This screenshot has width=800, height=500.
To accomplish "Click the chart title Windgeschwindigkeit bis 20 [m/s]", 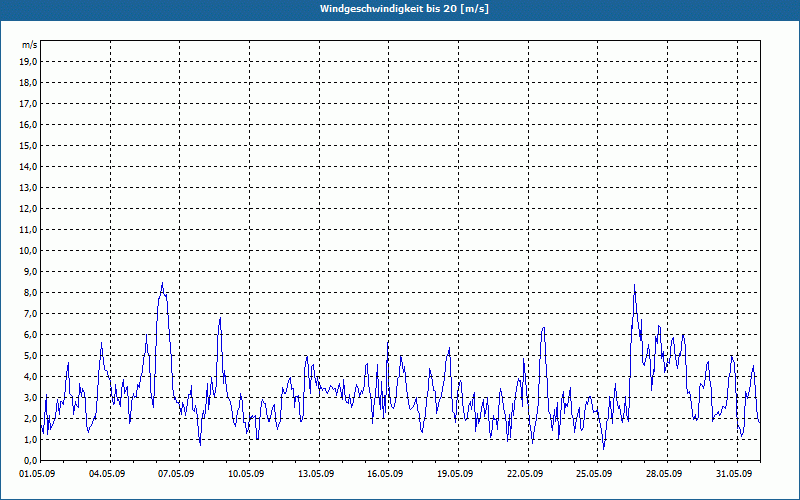I will [x=404, y=9].
